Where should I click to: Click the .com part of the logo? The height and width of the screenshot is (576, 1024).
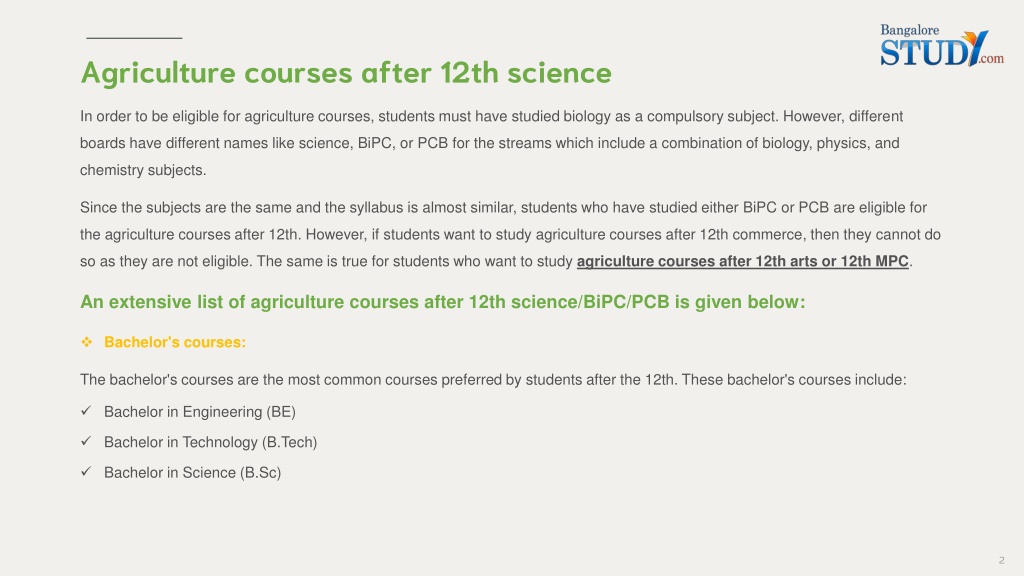(x=991, y=59)
